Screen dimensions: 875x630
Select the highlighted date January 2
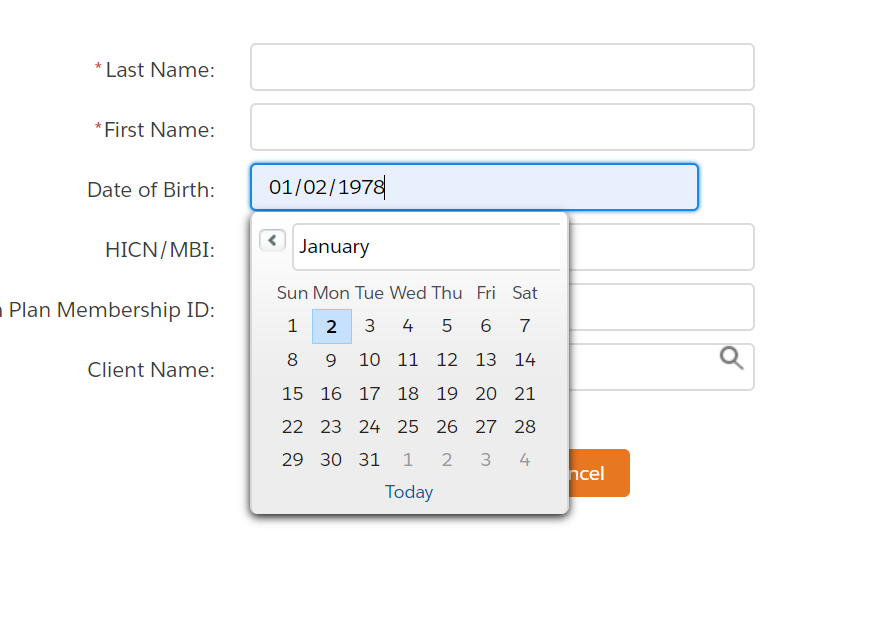331,326
